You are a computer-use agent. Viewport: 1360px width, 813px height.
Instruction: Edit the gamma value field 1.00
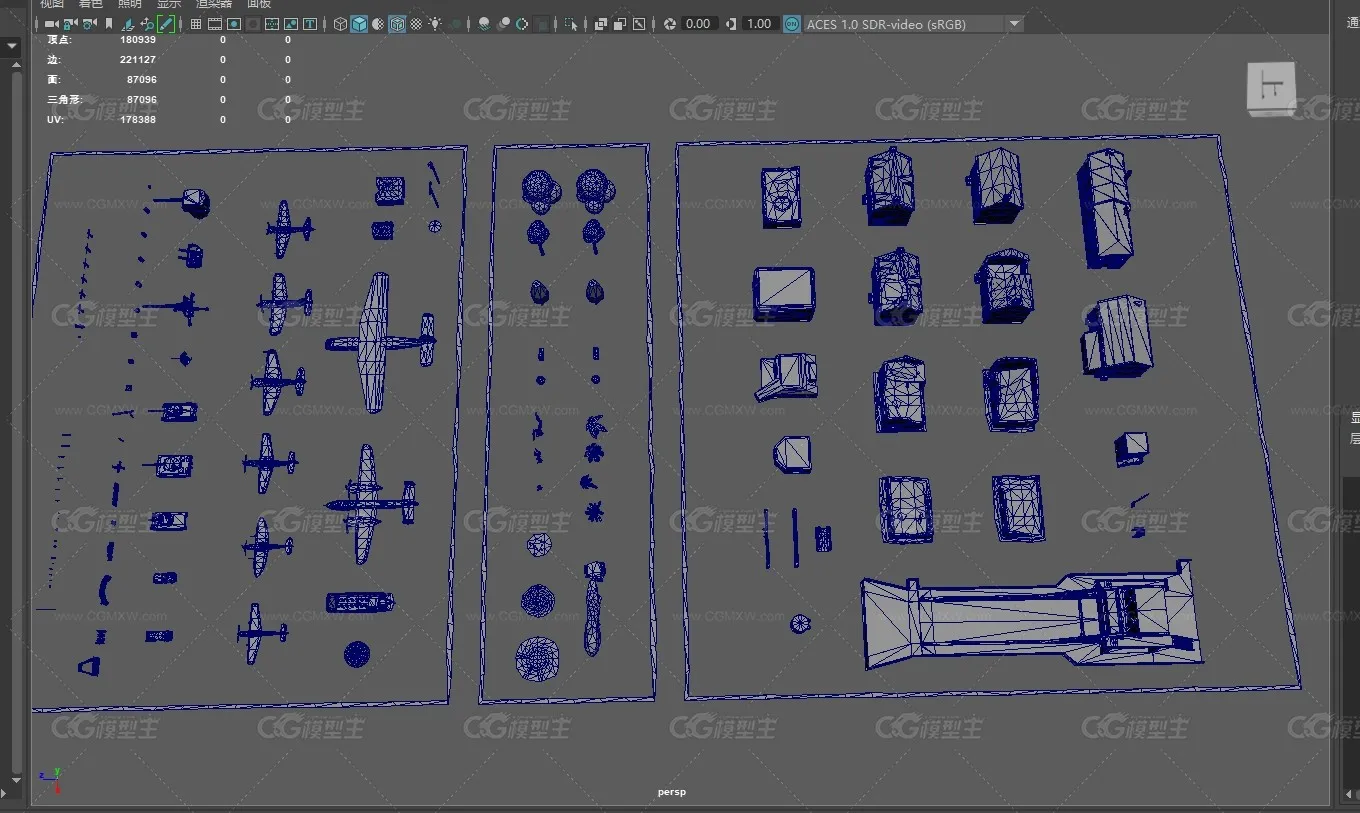pos(759,24)
